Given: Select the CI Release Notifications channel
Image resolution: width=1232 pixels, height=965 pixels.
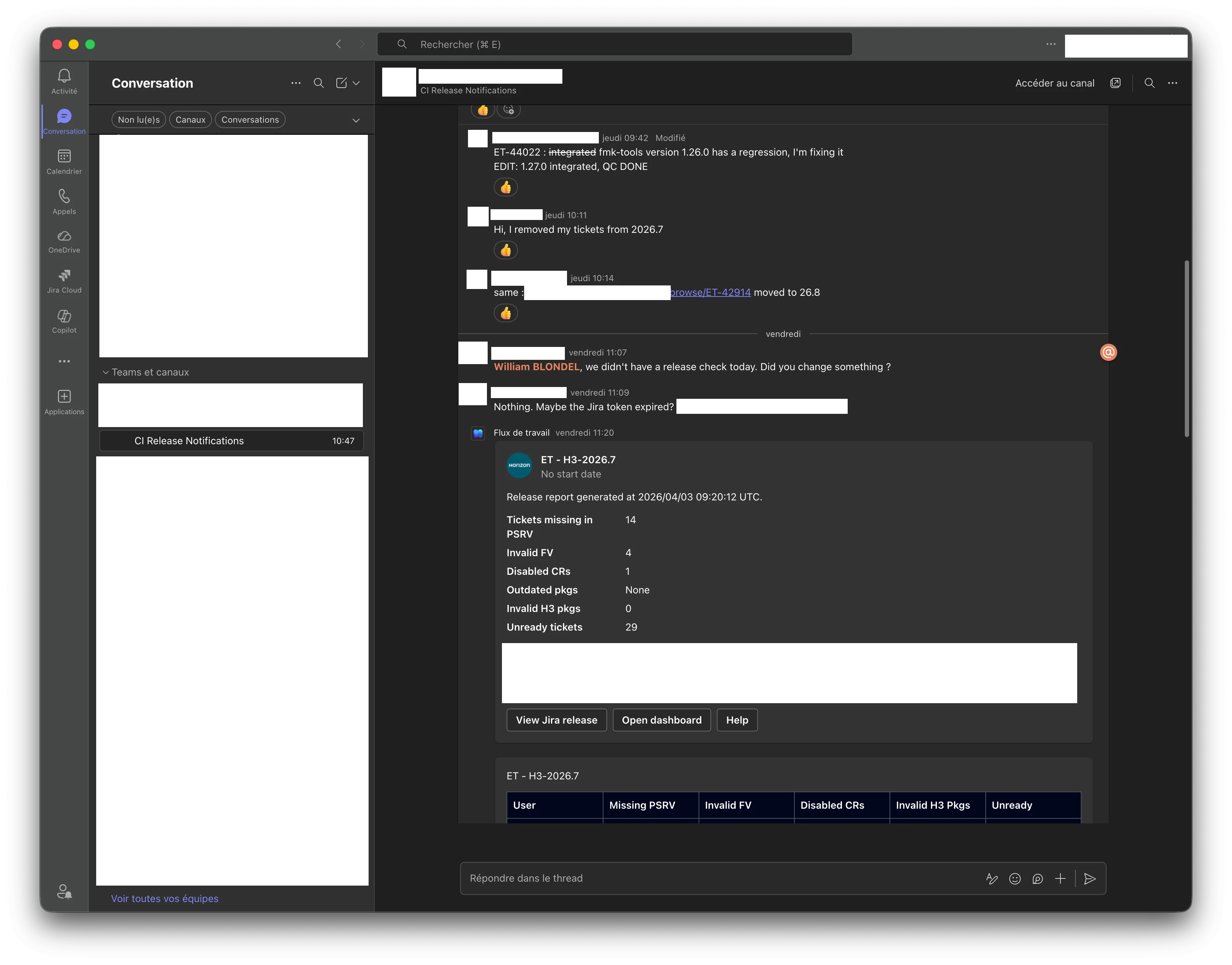Looking at the screenshot, I should pos(232,441).
